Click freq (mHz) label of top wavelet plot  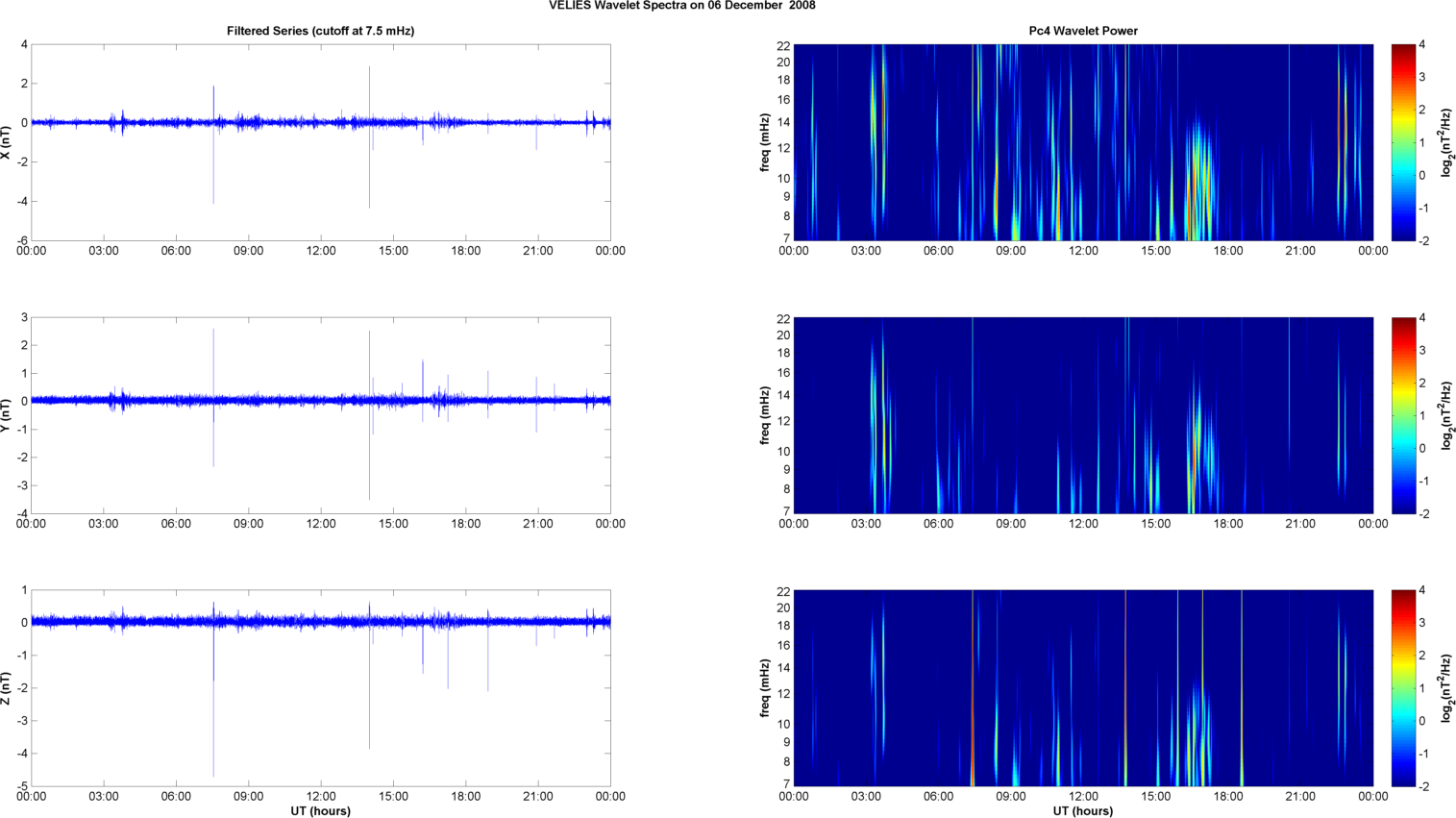[765, 142]
